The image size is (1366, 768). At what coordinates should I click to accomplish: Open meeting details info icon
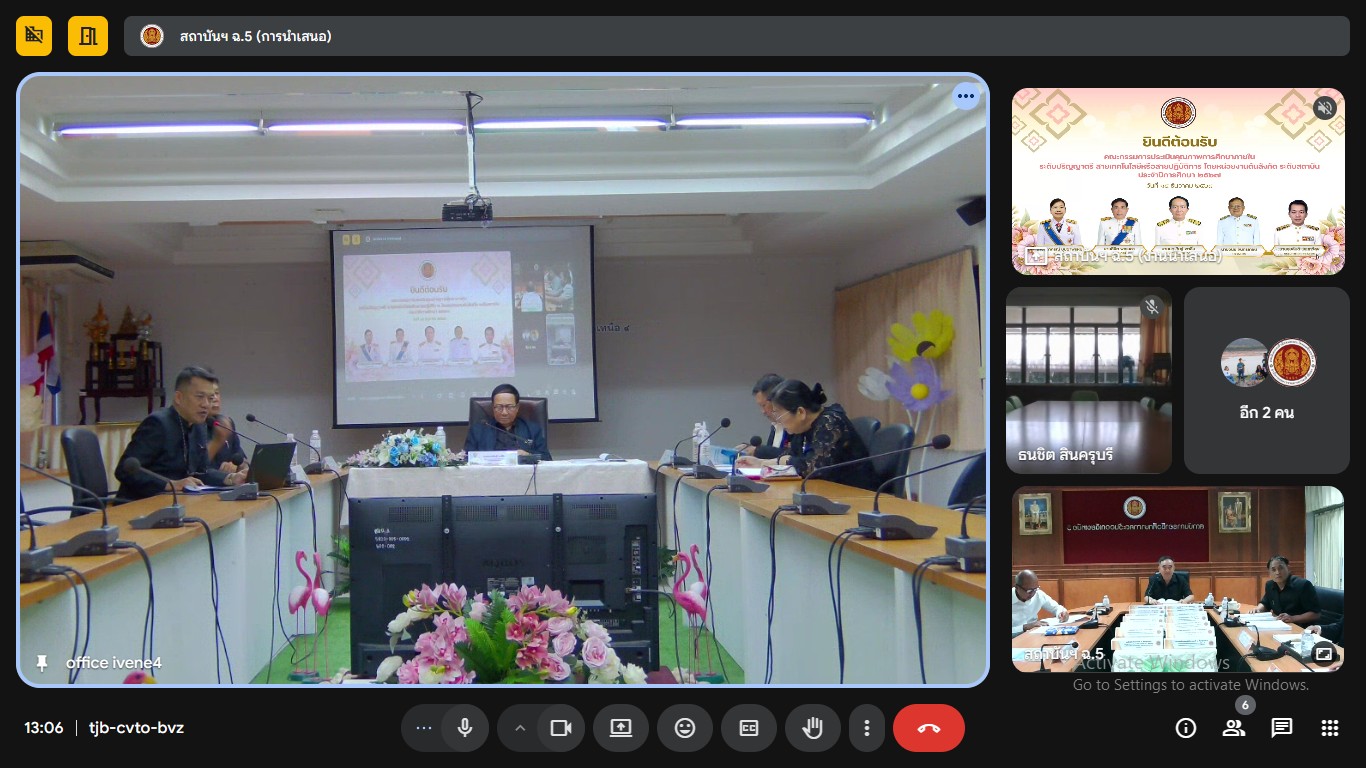tap(1186, 728)
